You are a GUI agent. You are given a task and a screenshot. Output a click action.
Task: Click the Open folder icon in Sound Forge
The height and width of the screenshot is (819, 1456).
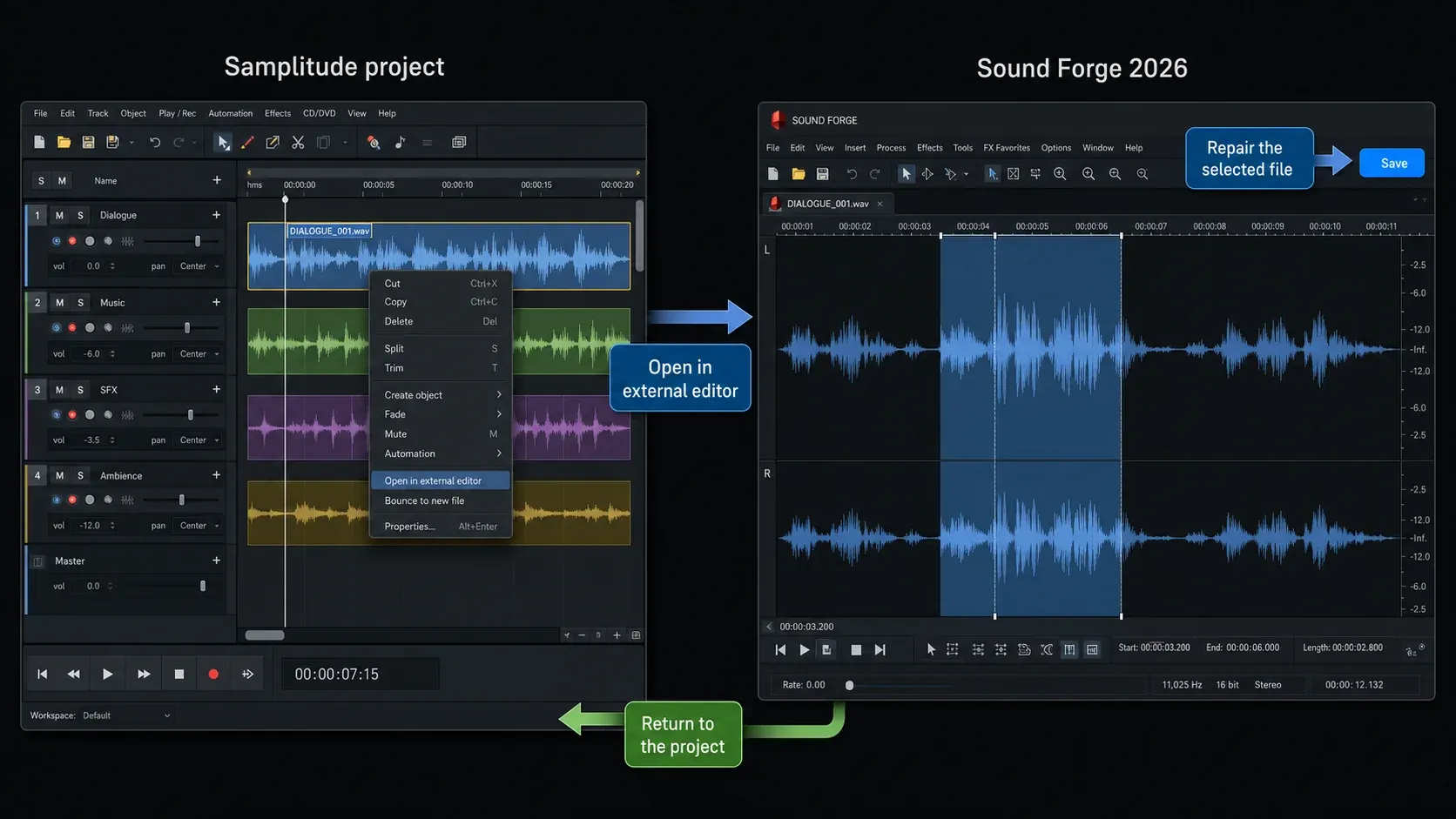click(x=798, y=174)
